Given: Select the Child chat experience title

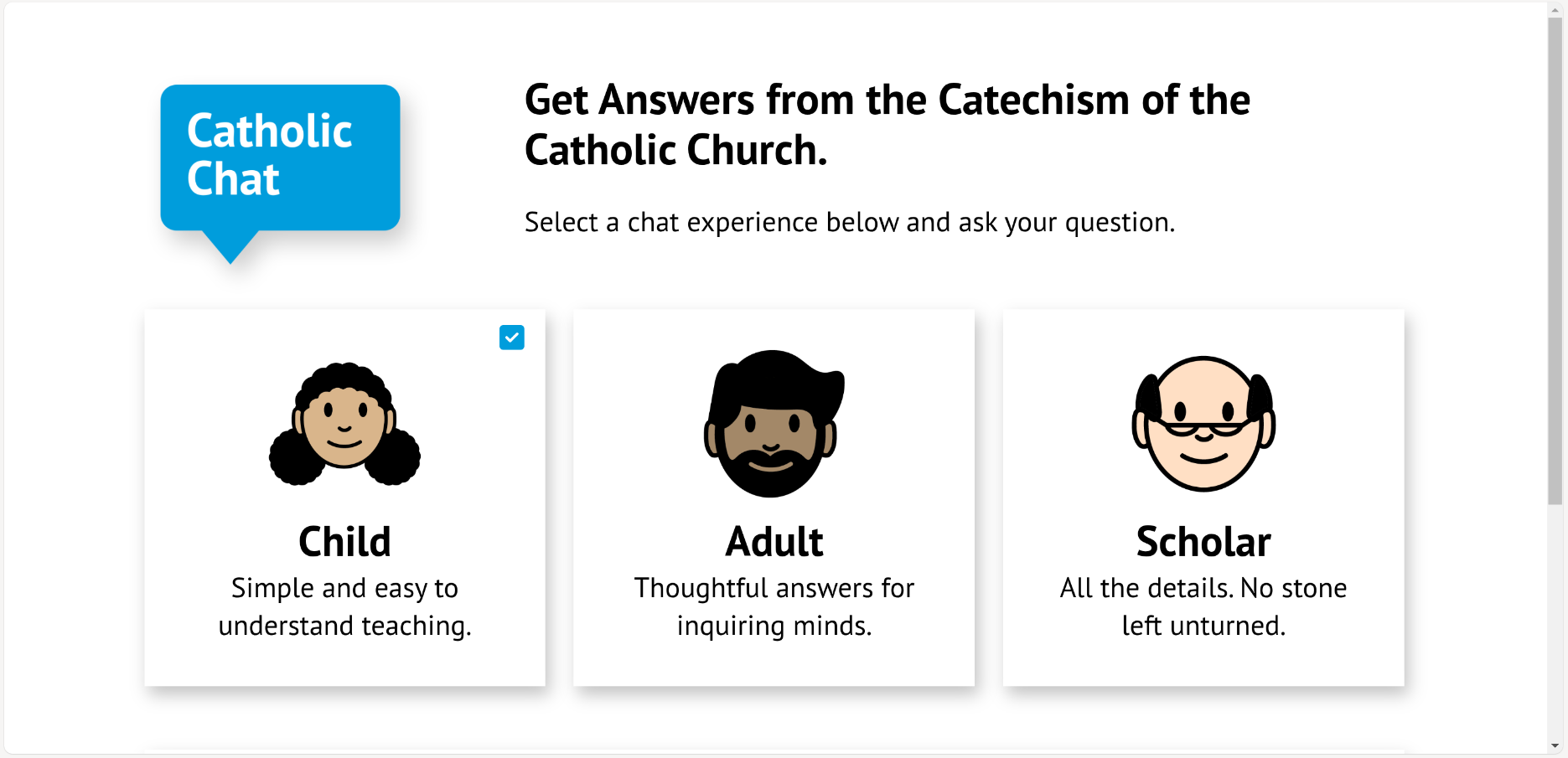Looking at the screenshot, I should click(x=344, y=542).
